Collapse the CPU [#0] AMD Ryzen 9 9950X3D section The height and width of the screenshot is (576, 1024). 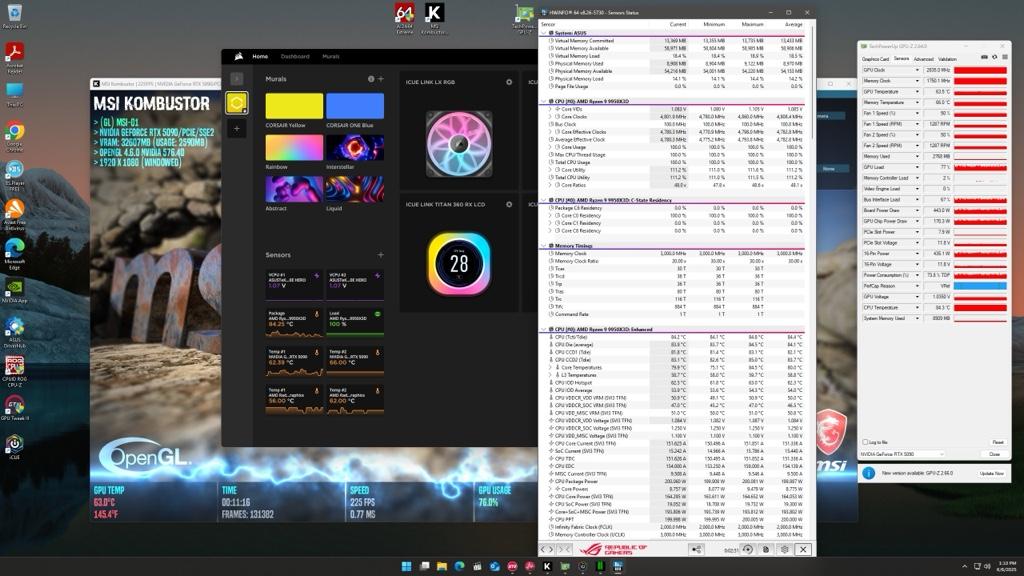(543, 101)
